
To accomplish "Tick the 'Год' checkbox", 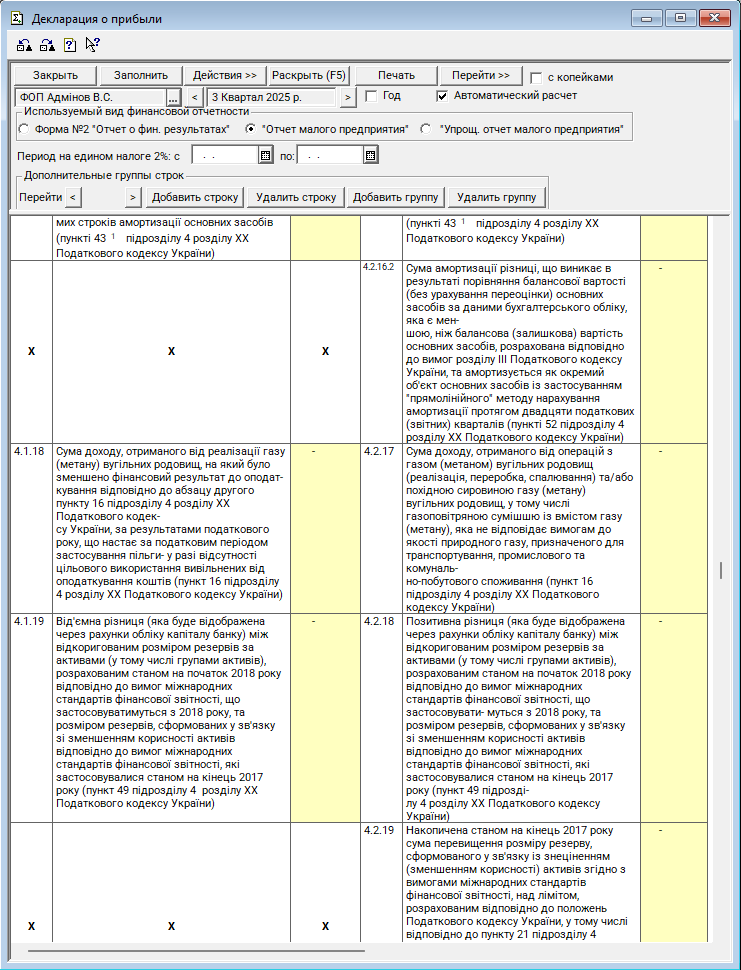I will coord(371,96).
